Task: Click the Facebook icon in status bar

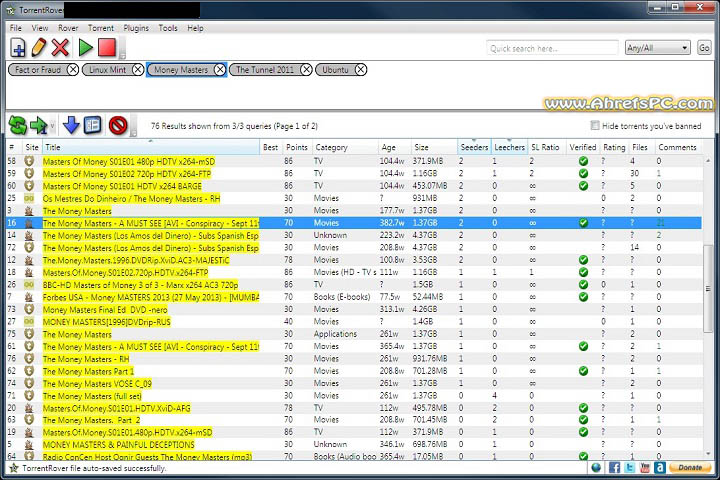Action: 614,468
